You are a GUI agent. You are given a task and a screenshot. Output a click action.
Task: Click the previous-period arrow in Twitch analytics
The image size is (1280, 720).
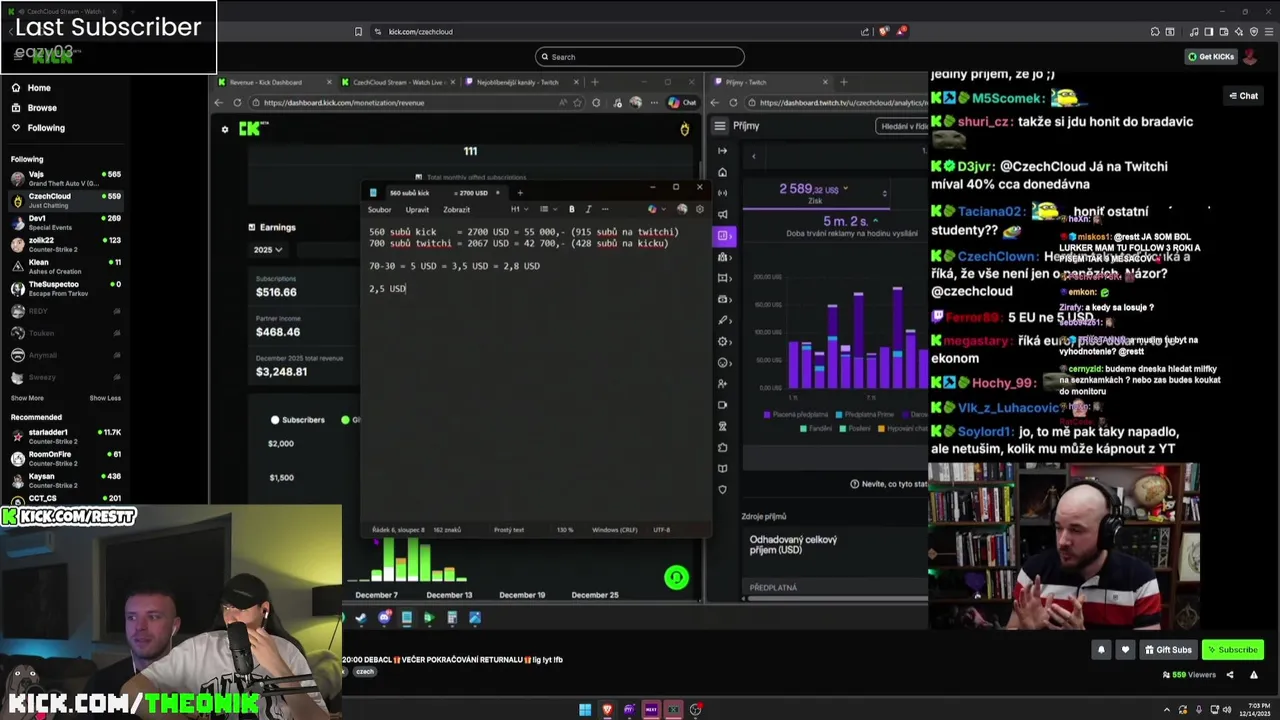(754, 156)
